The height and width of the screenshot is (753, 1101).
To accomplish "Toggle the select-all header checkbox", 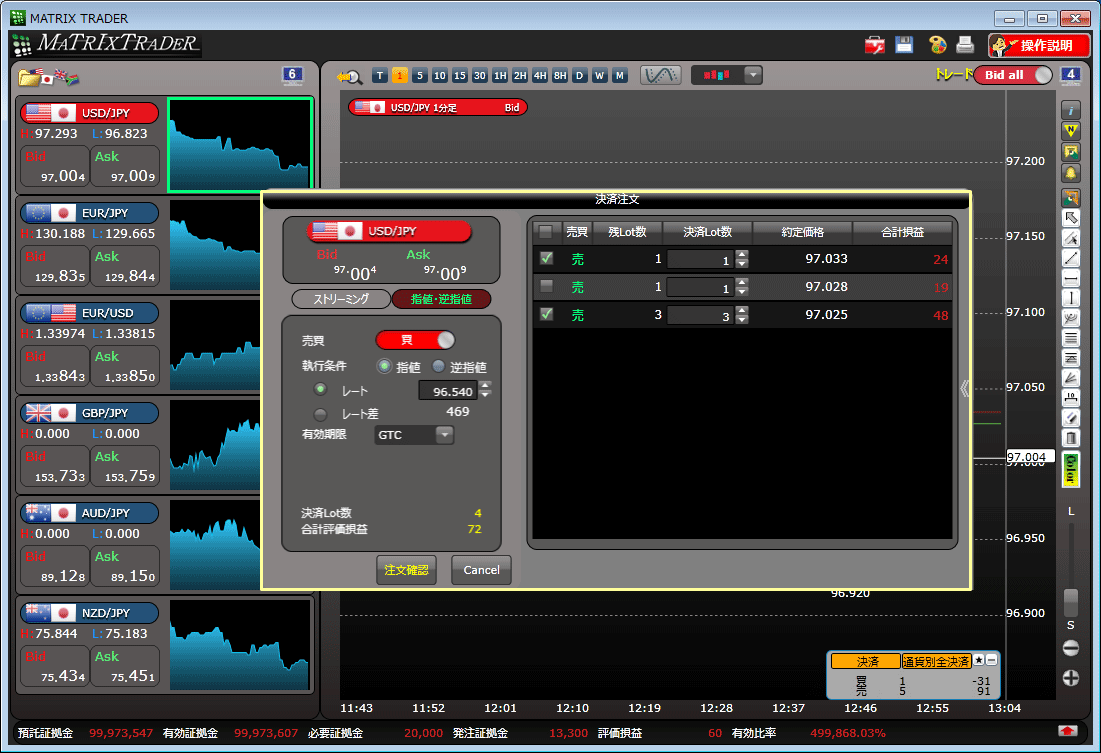I will tap(546, 231).
